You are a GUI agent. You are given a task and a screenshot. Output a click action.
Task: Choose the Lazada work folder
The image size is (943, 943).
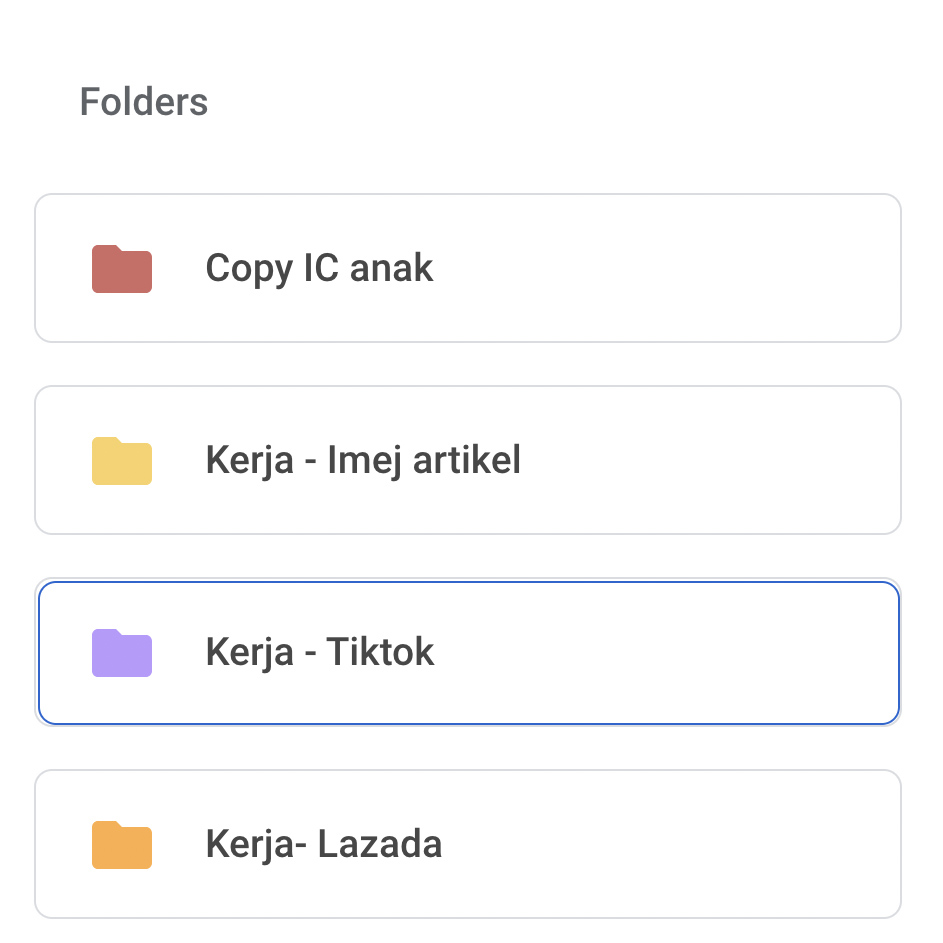(468, 844)
